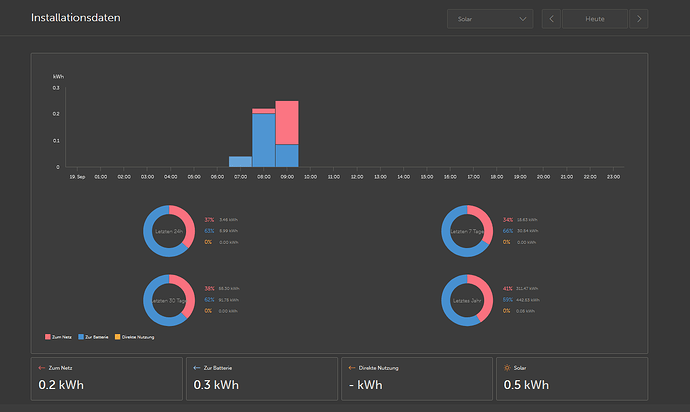Click the kWh label on the y-axis

tap(58, 77)
